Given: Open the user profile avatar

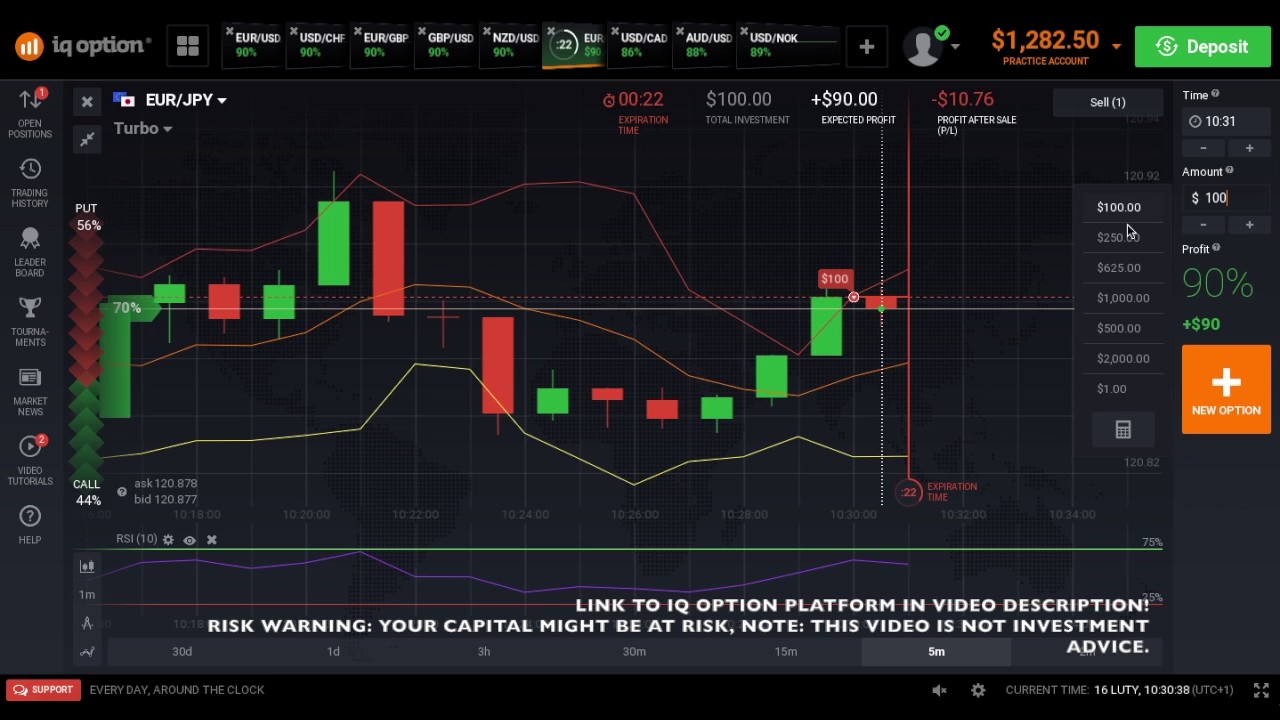Looking at the screenshot, I should click(x=922, y=46).
